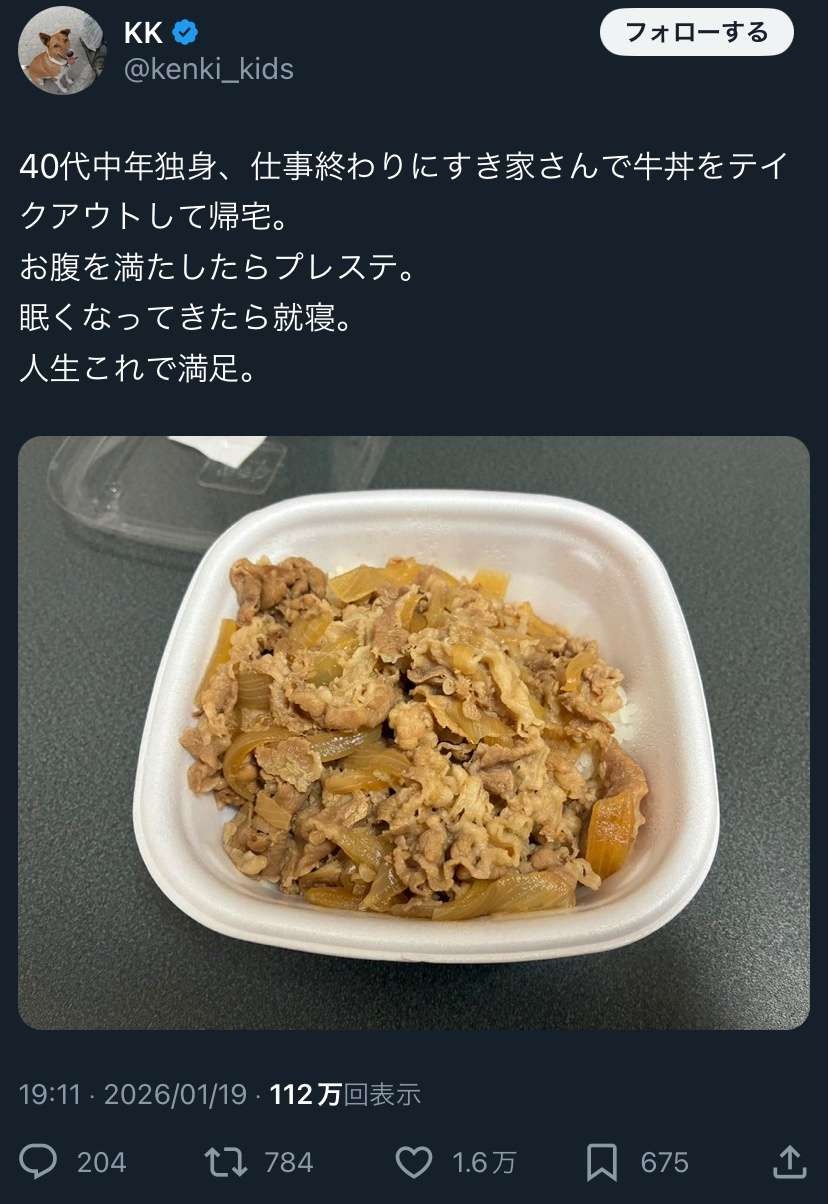Tap the 675 bookmarks count
Image resolution: width=828 pixels, height=1204 pixels.
665,1162
